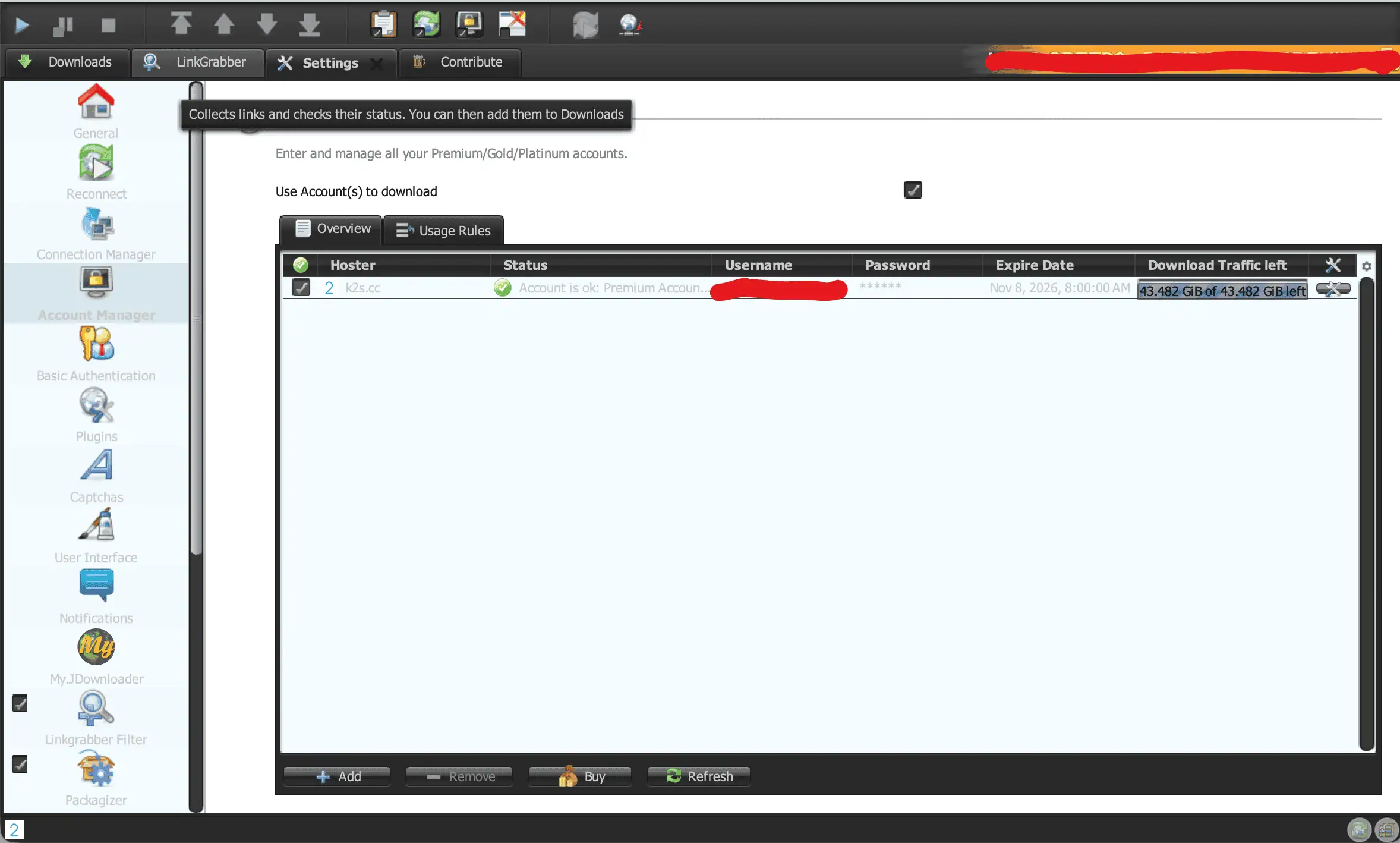Open Packagizer settings section
1400x843 pixels.
[96, 779]
